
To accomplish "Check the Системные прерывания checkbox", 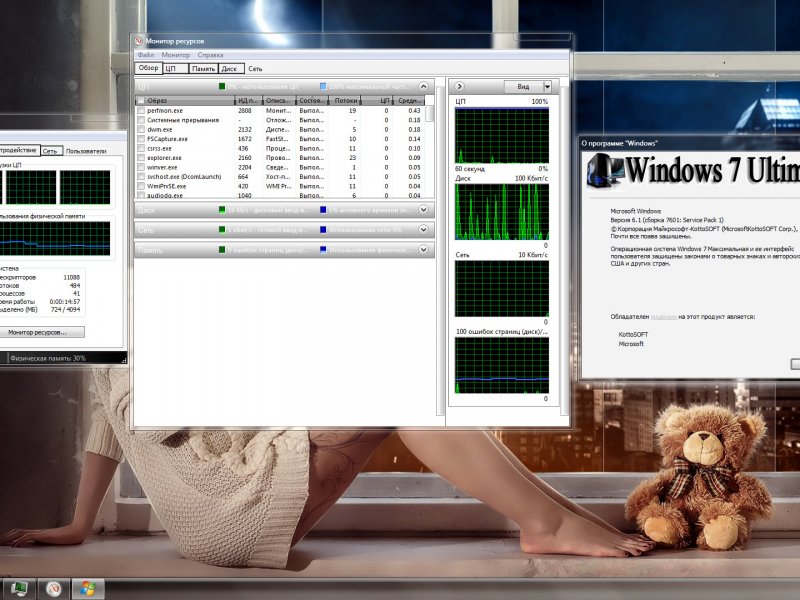I will tap(141, 120).
